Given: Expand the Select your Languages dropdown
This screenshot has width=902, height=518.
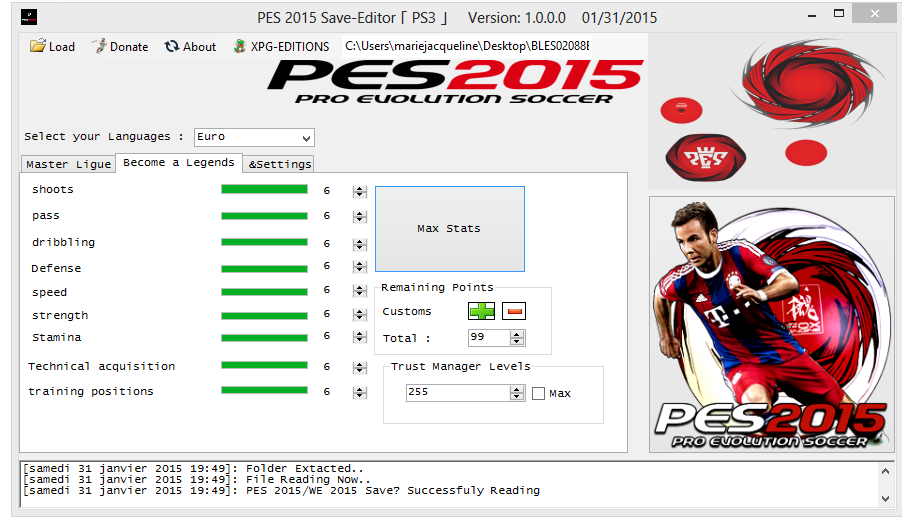Looking at the screenshot, I should click(306, 138).
